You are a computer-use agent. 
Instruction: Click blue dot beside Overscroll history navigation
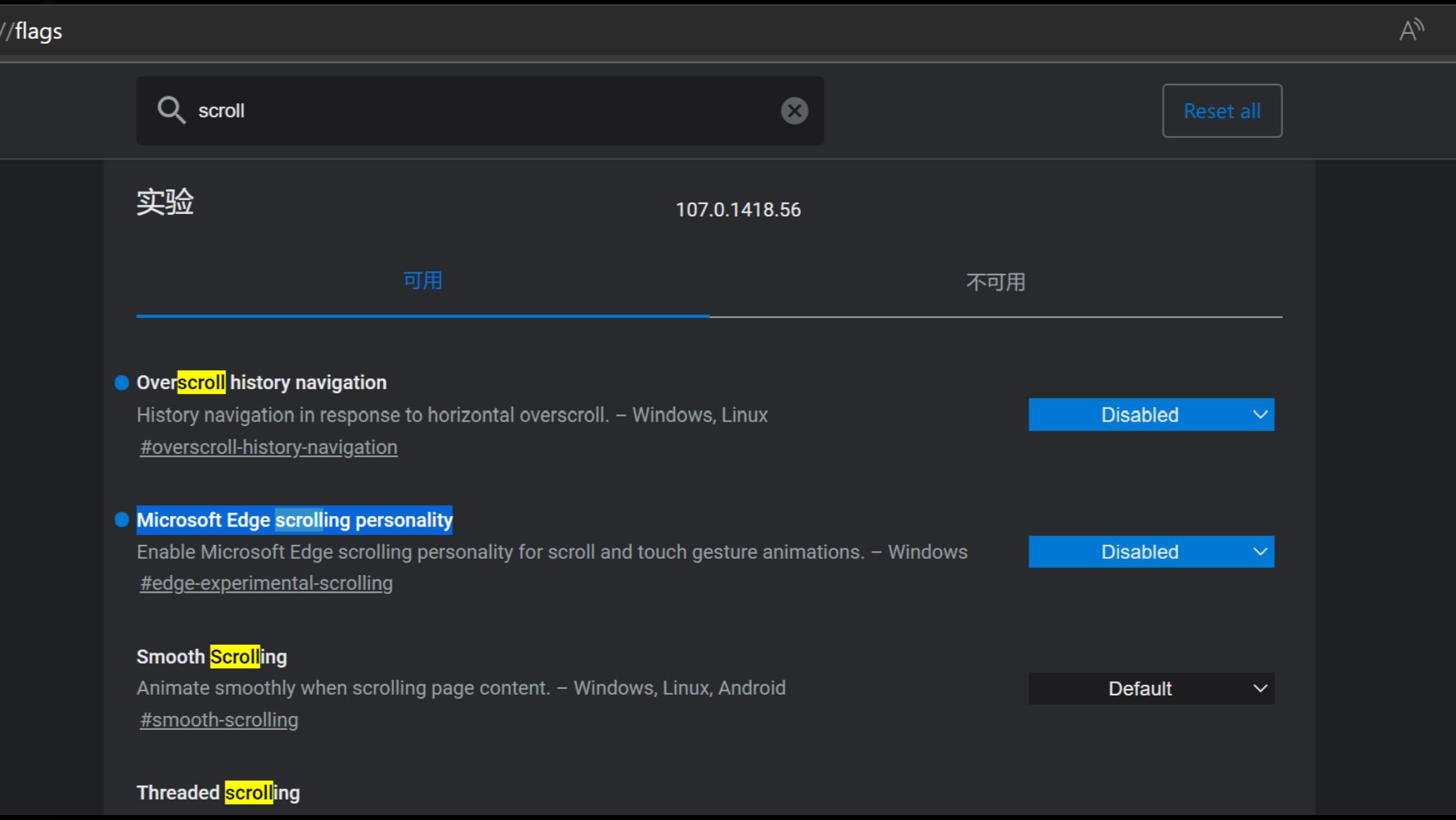point(122,383)
